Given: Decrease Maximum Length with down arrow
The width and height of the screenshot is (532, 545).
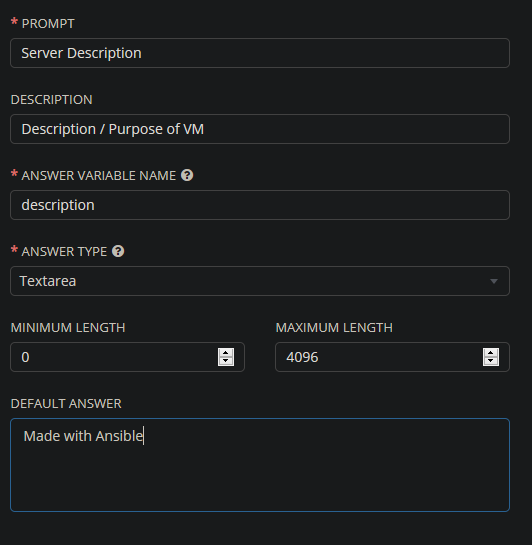Looking at the screenshot, I should click(x=491, y=361).
